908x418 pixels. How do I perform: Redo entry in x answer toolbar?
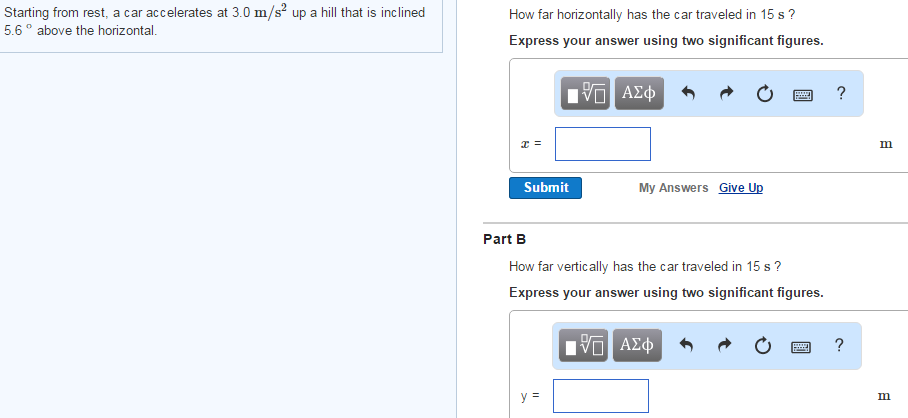(726, 94)
